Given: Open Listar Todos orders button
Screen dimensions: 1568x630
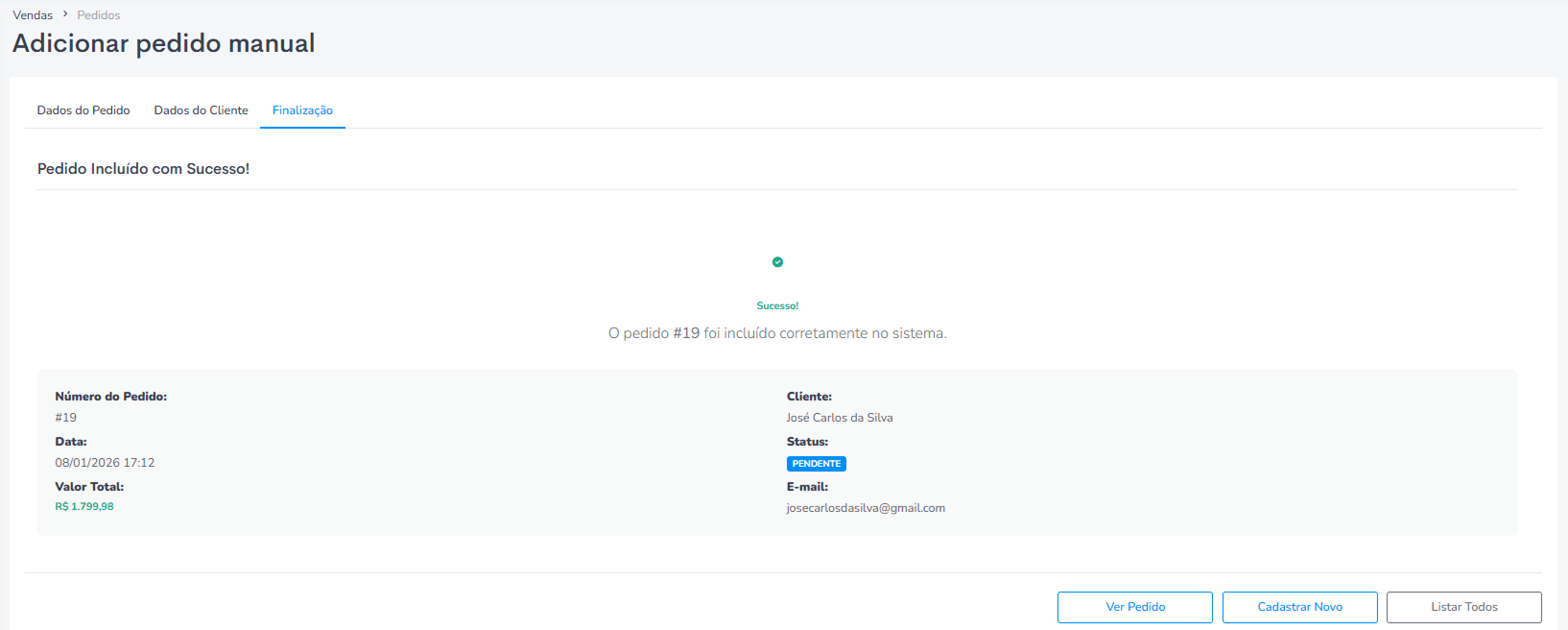Looking at the screenshot, I should (x=1464, y=607).
